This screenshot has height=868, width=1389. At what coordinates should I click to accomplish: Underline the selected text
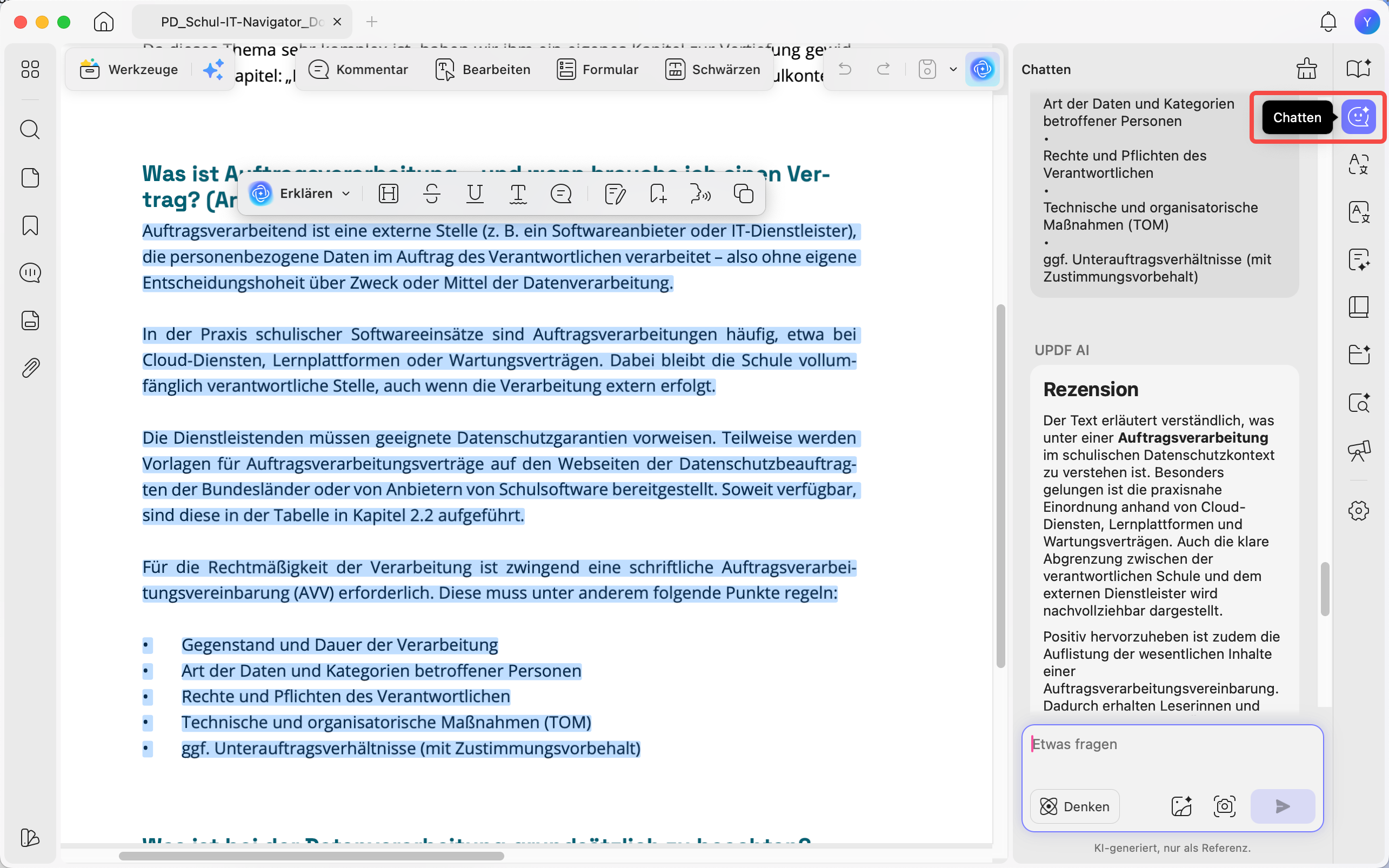click(475, 194)
